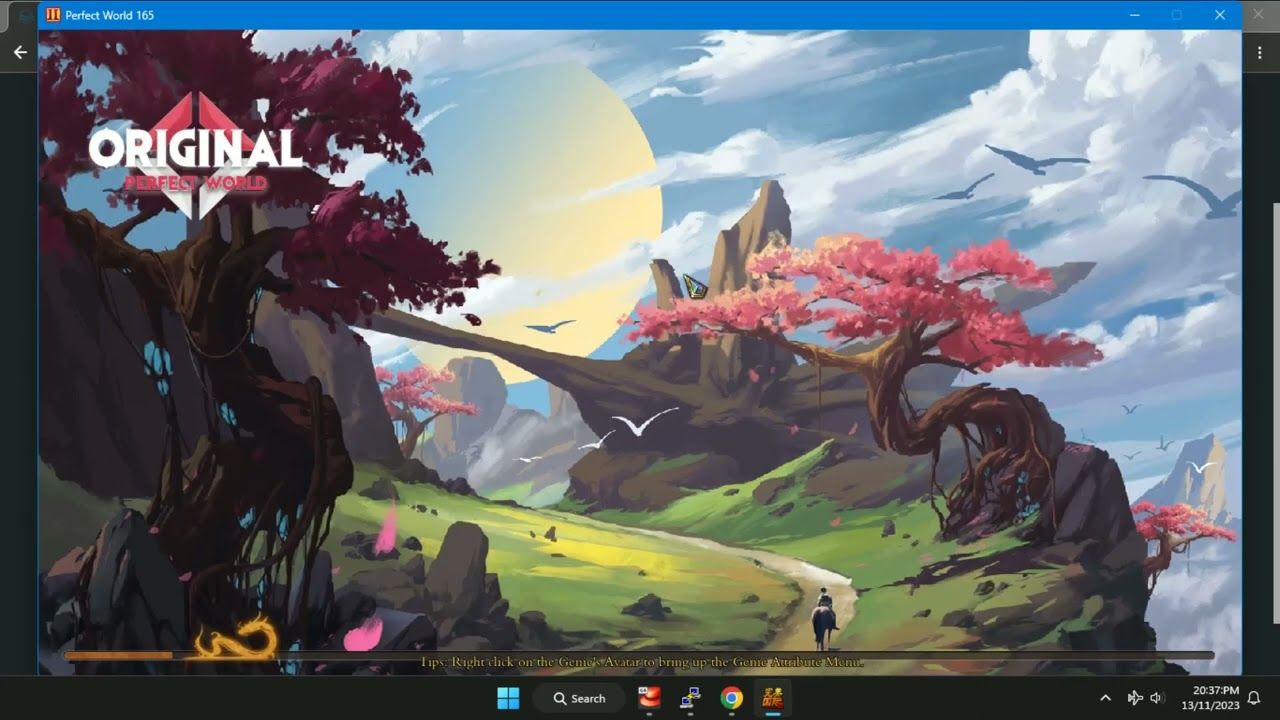Open the taskbar Search box

579,698
